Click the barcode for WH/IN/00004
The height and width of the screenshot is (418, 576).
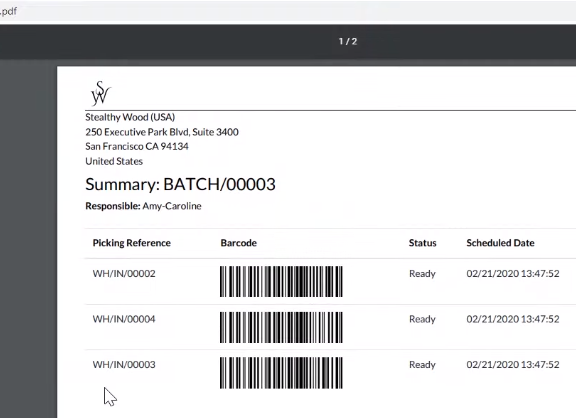click(281, 327)
